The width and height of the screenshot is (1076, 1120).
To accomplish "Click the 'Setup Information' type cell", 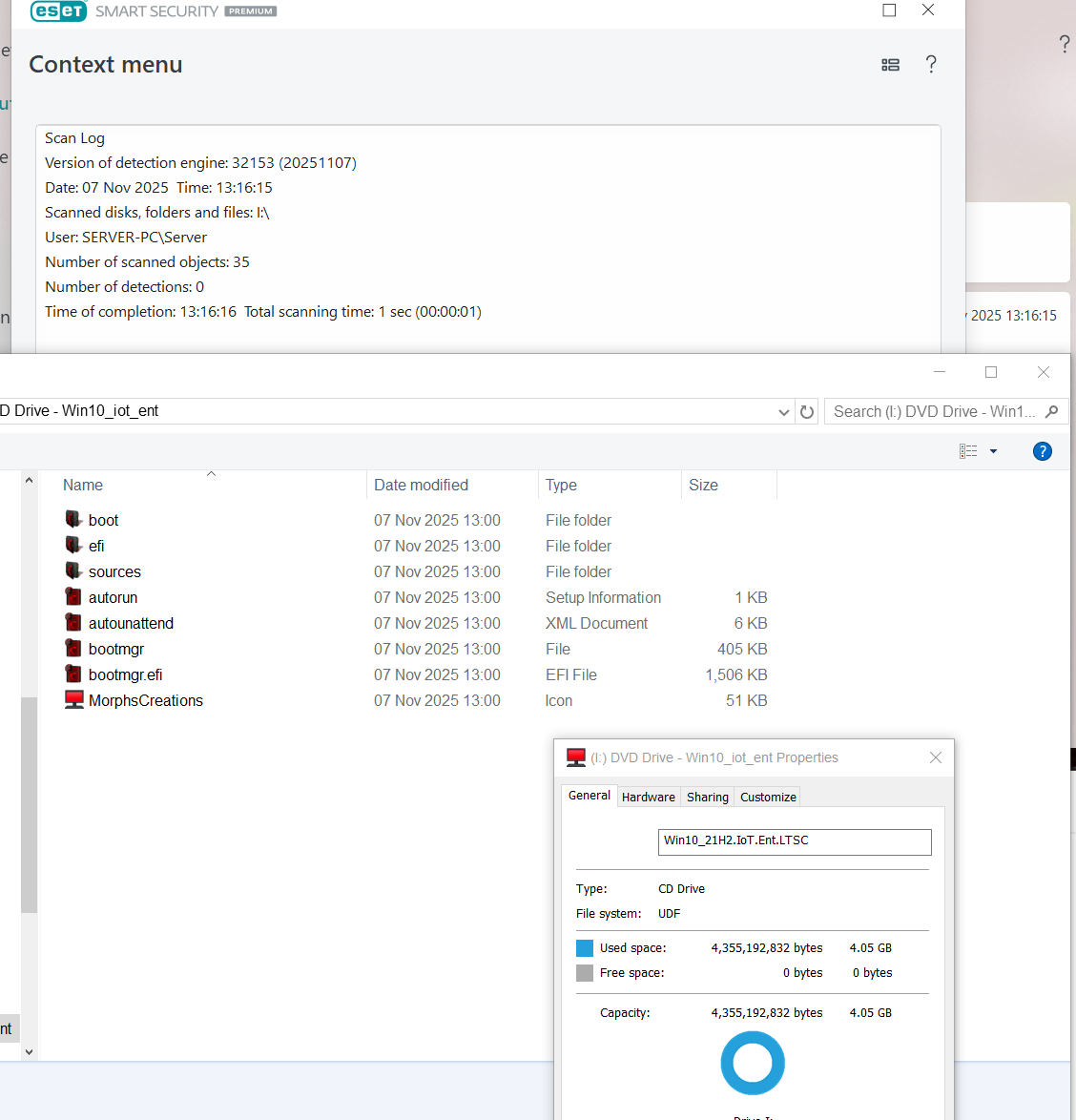I will 603,597.
